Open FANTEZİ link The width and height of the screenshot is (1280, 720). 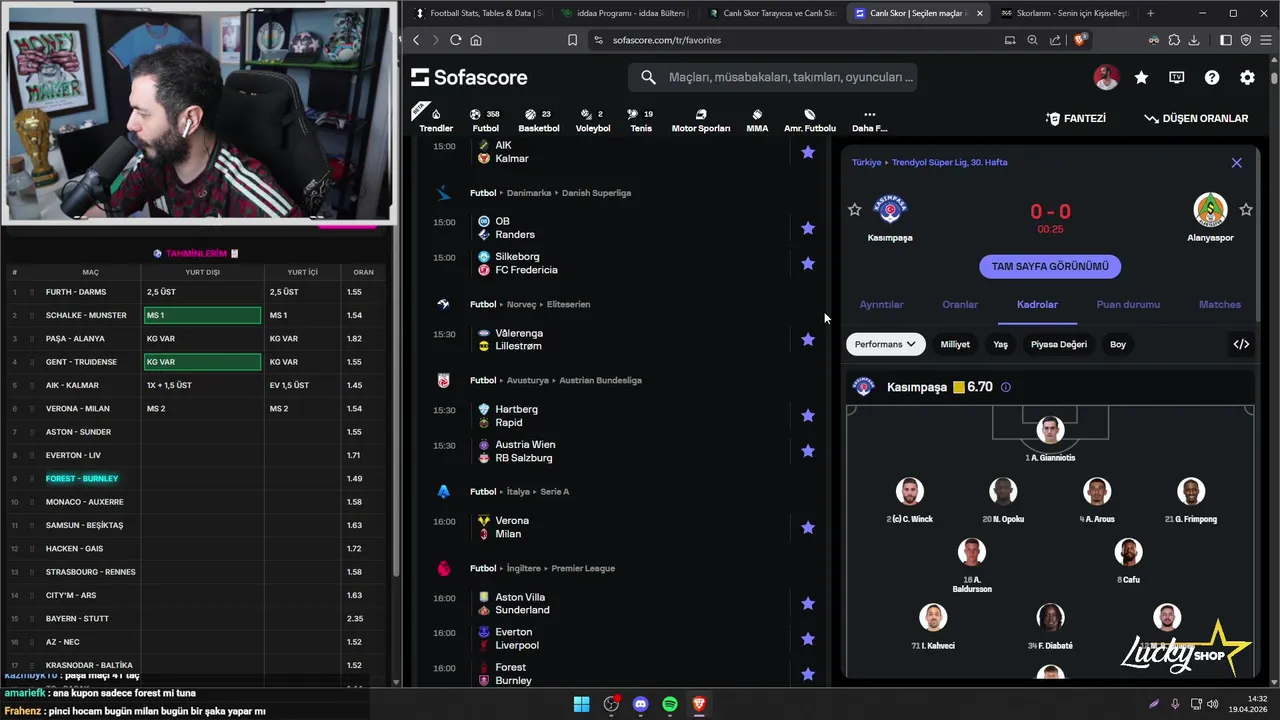tap(1076, 118)
